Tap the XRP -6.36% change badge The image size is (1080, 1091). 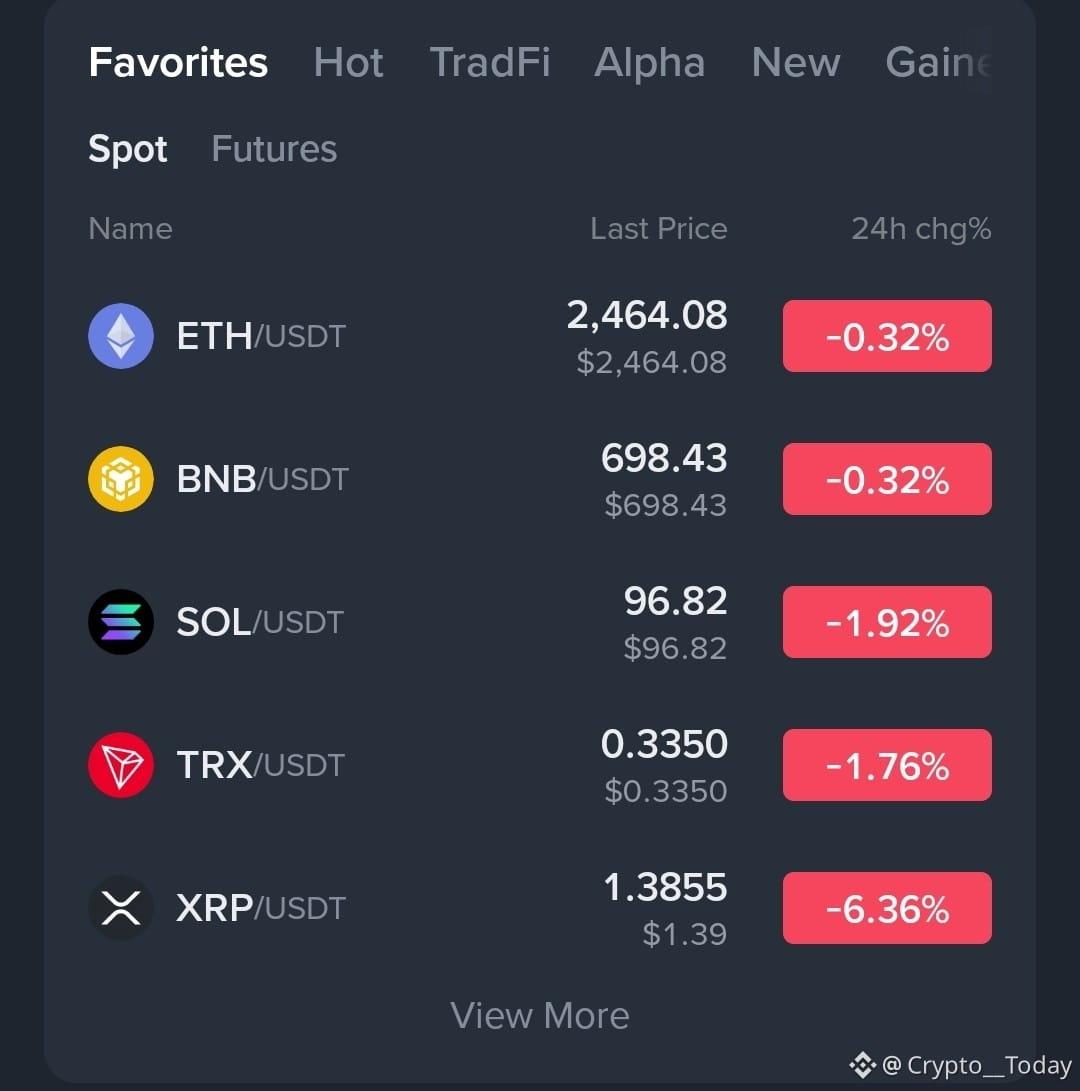[x=887, y=908]
